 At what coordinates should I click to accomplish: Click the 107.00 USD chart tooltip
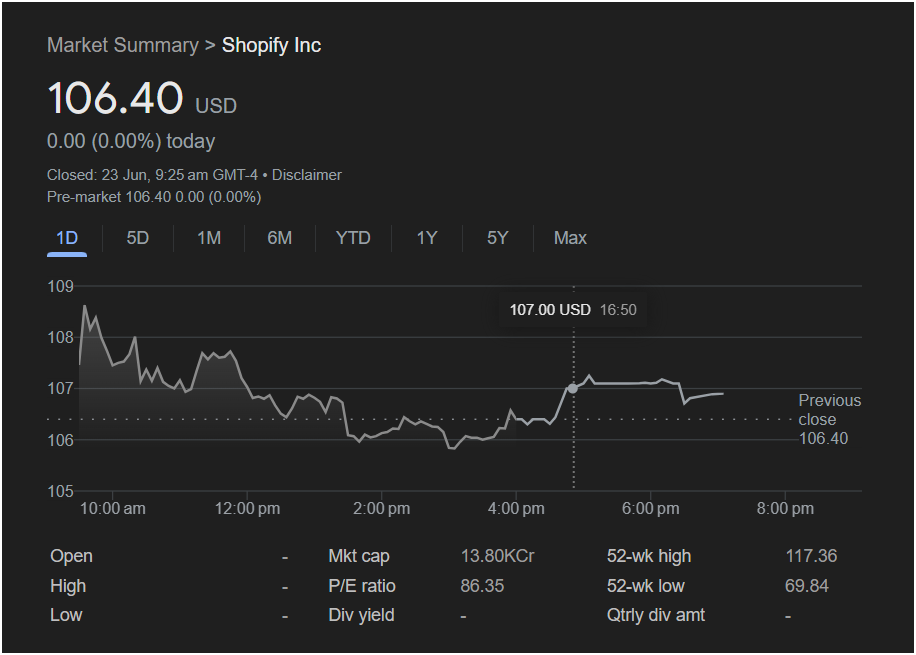572,310
